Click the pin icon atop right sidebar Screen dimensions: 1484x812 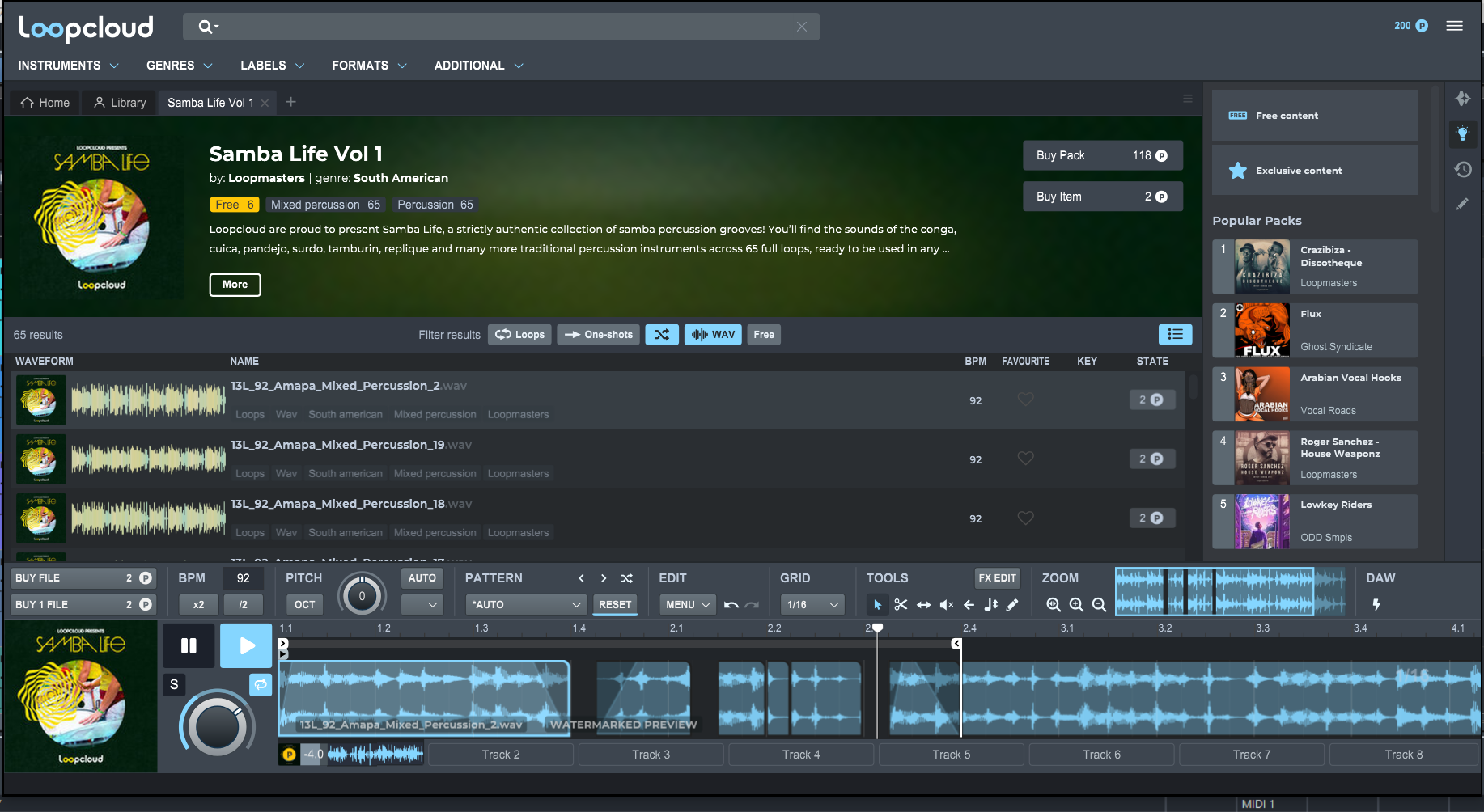tap(1462, 99)
